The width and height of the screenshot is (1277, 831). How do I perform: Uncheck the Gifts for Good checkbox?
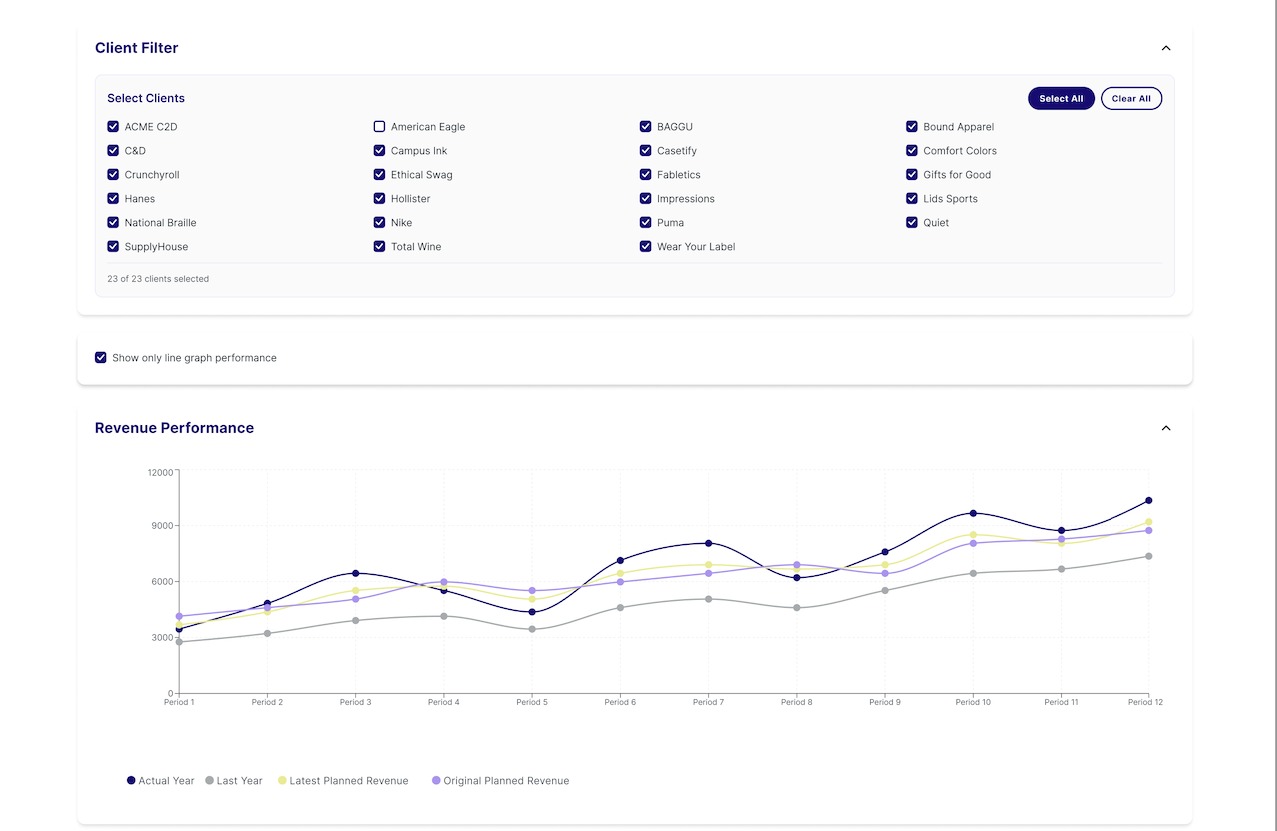pos(912,175)
